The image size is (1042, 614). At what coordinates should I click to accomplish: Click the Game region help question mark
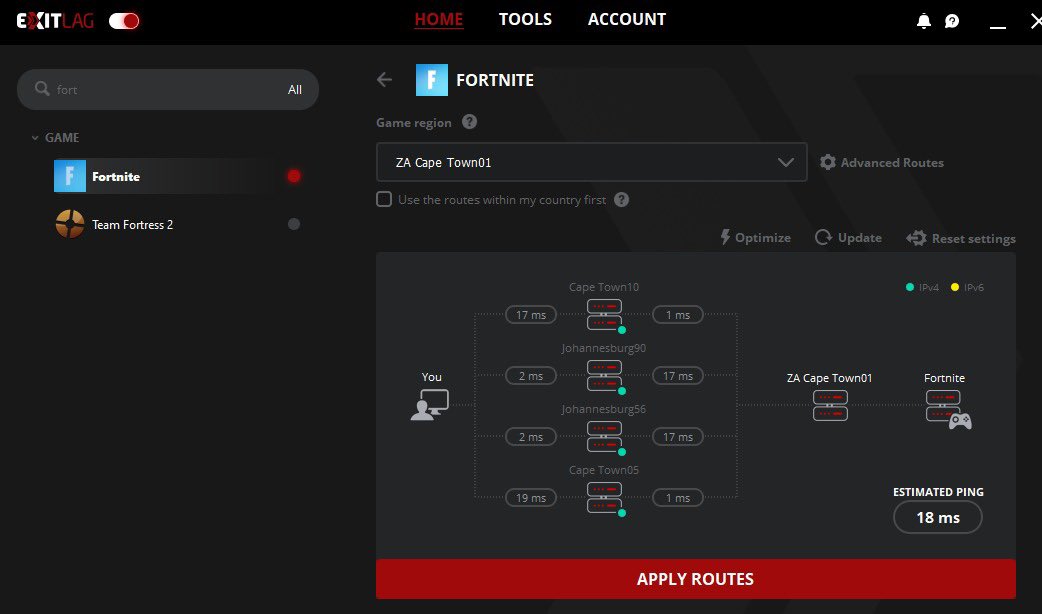pyautogui.click(x=467, y=122)
